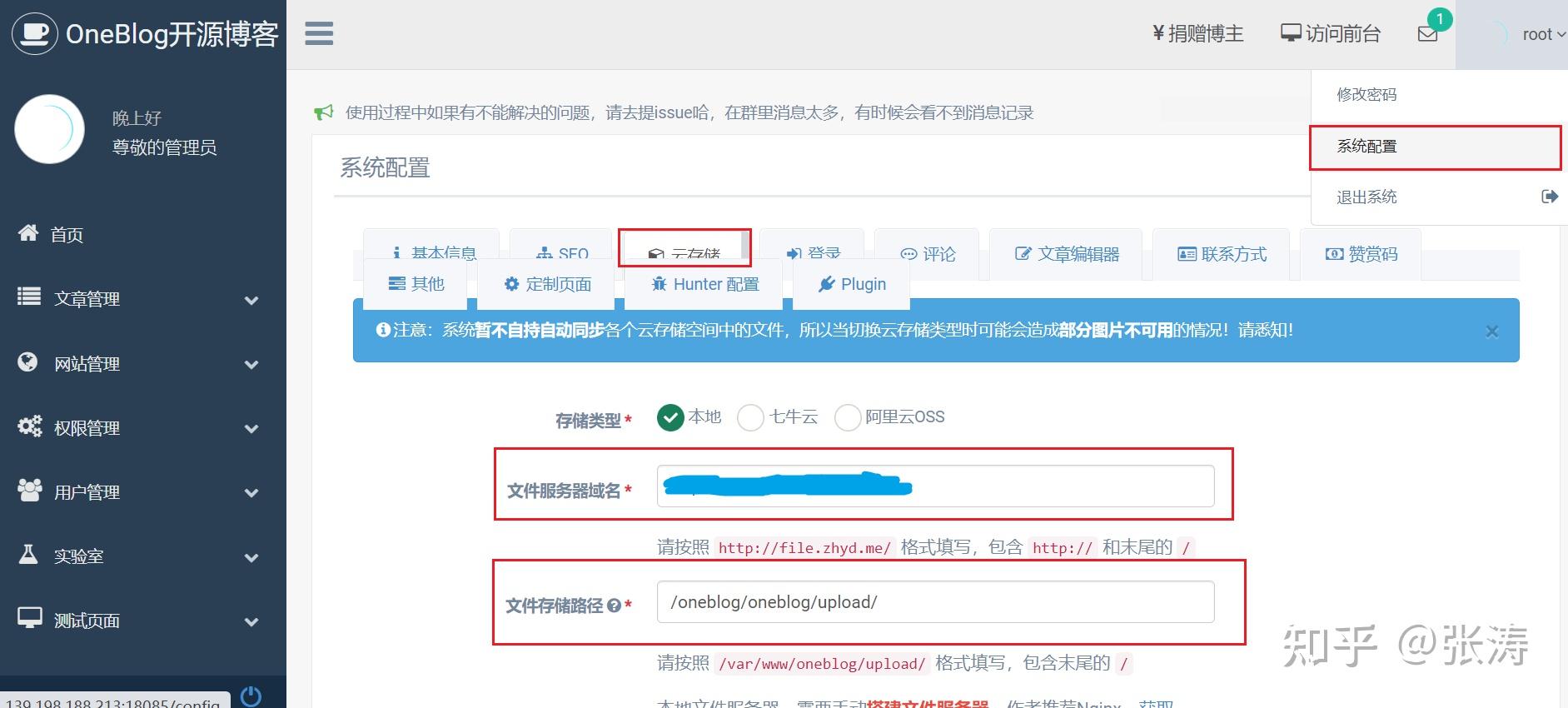Click the sign-out icon next to 退出系统

tap(1549, 197)
